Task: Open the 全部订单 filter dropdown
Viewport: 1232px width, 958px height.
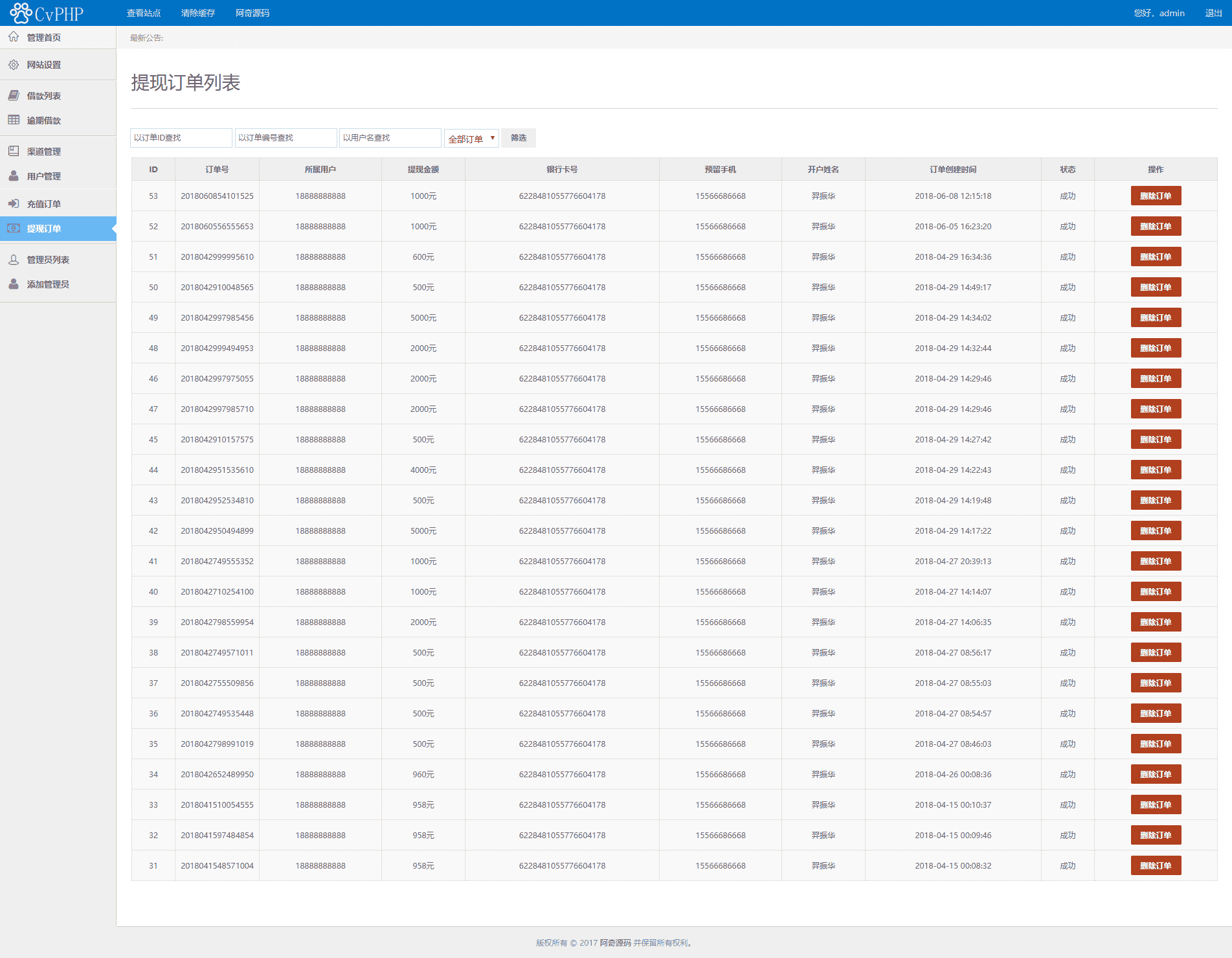Action: 471,138
